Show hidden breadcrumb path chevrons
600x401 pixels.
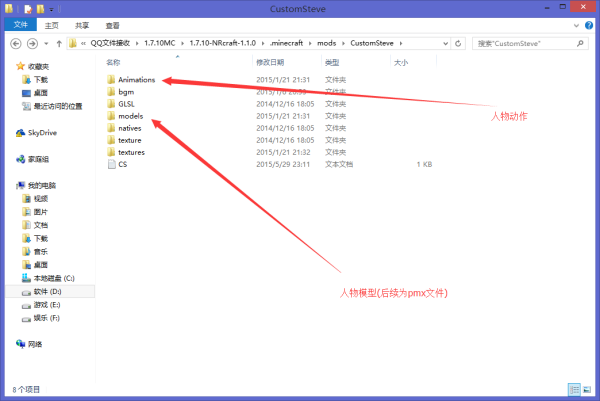[83, 43]
